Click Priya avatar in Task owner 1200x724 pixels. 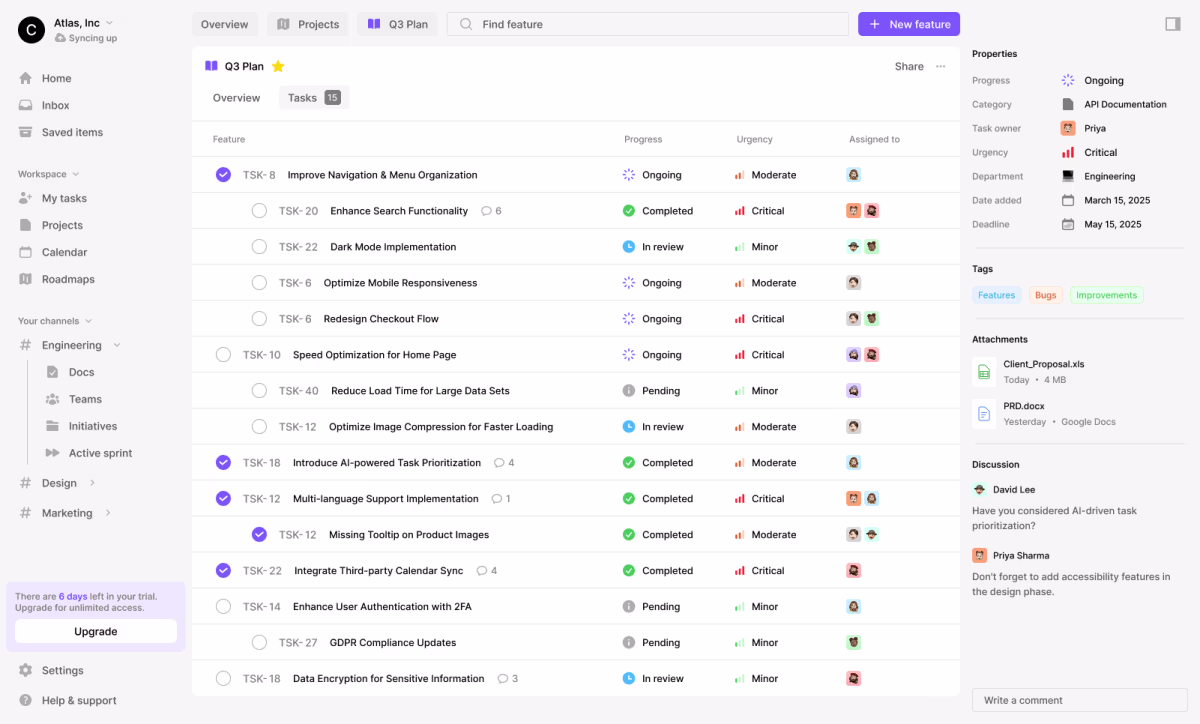click(x=1068, y=128)
